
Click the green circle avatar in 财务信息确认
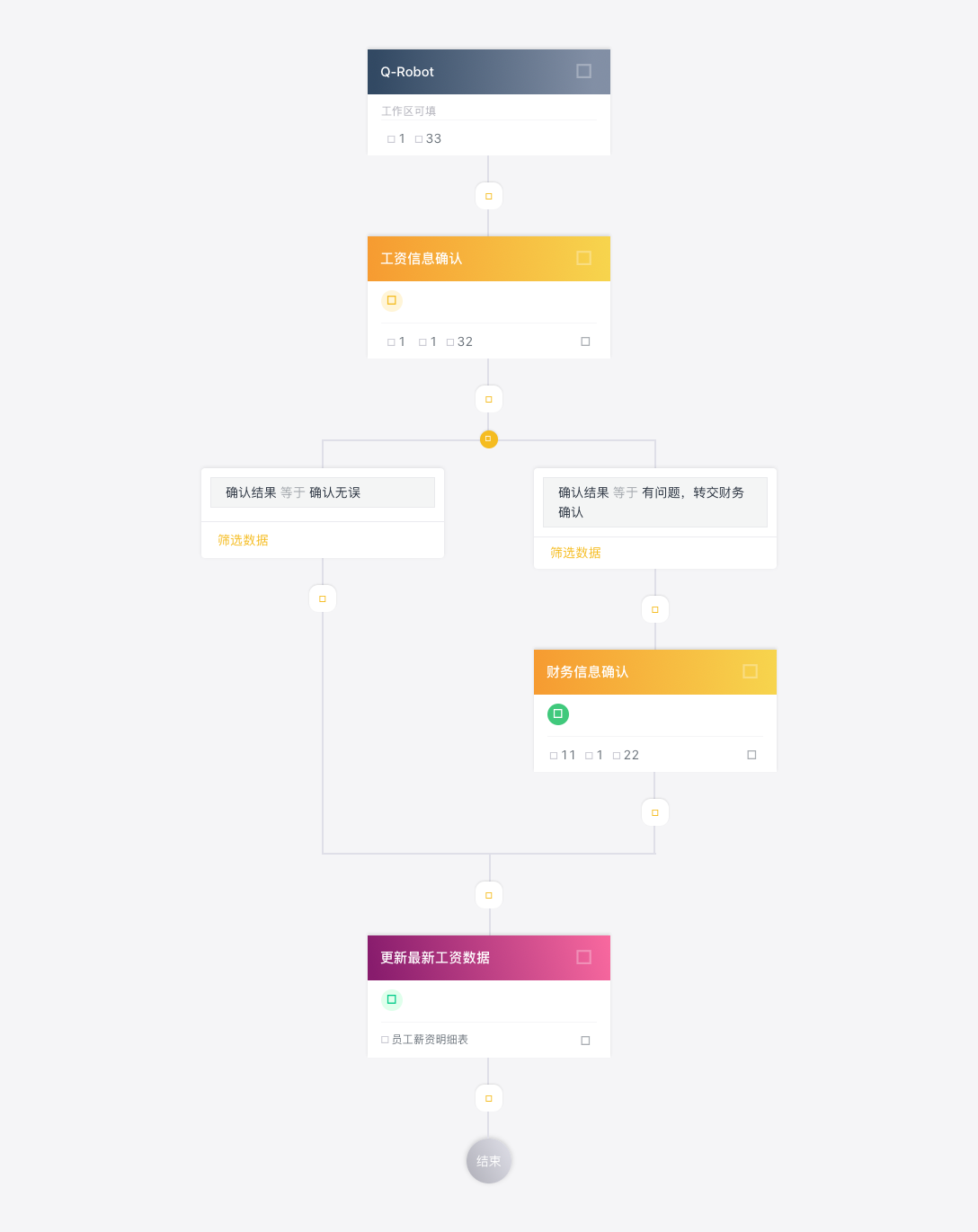[558, 714]
